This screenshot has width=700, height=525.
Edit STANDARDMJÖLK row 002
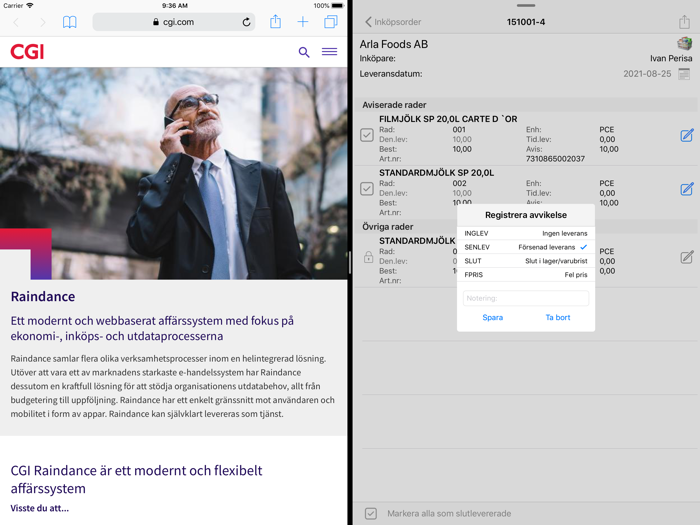tap(687, 189)
